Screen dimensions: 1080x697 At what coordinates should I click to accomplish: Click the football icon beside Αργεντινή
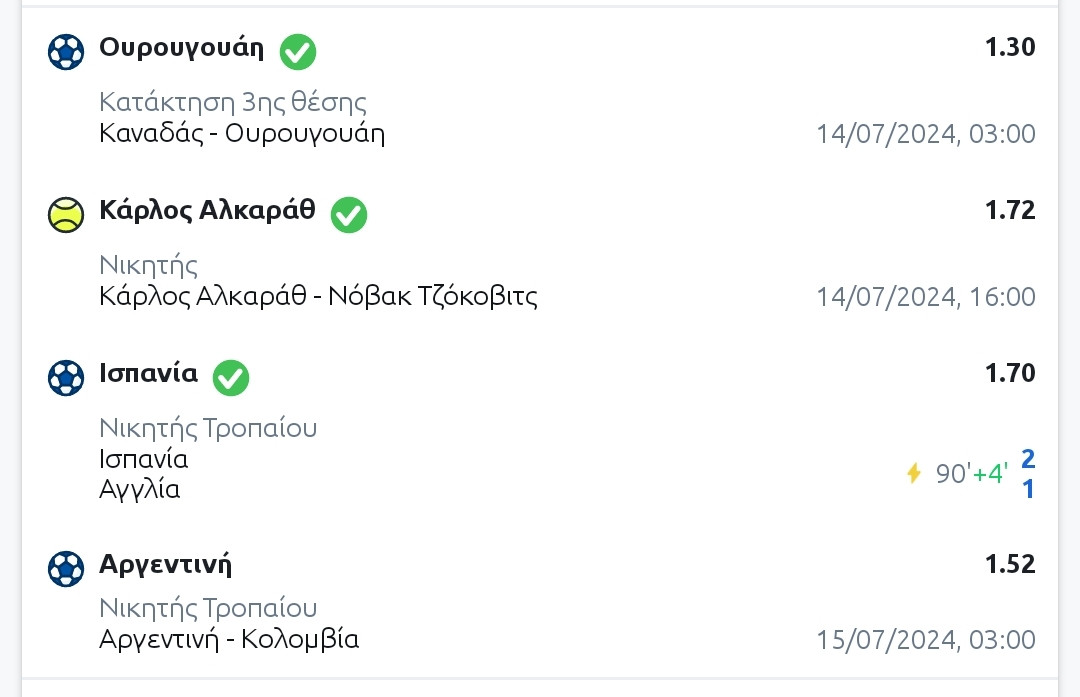click(66, 568)
